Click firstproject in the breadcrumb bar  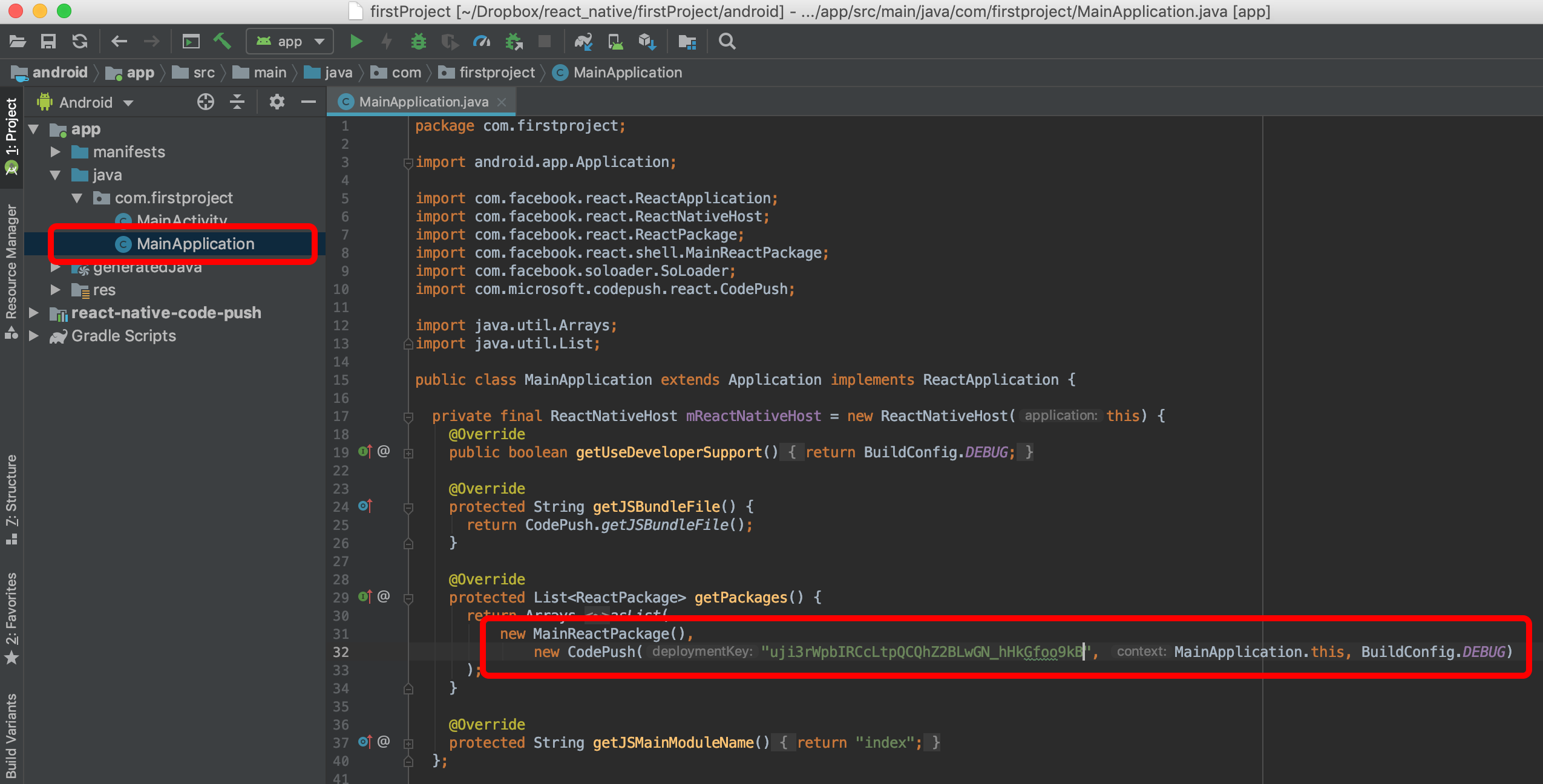(x=496, y=73)
